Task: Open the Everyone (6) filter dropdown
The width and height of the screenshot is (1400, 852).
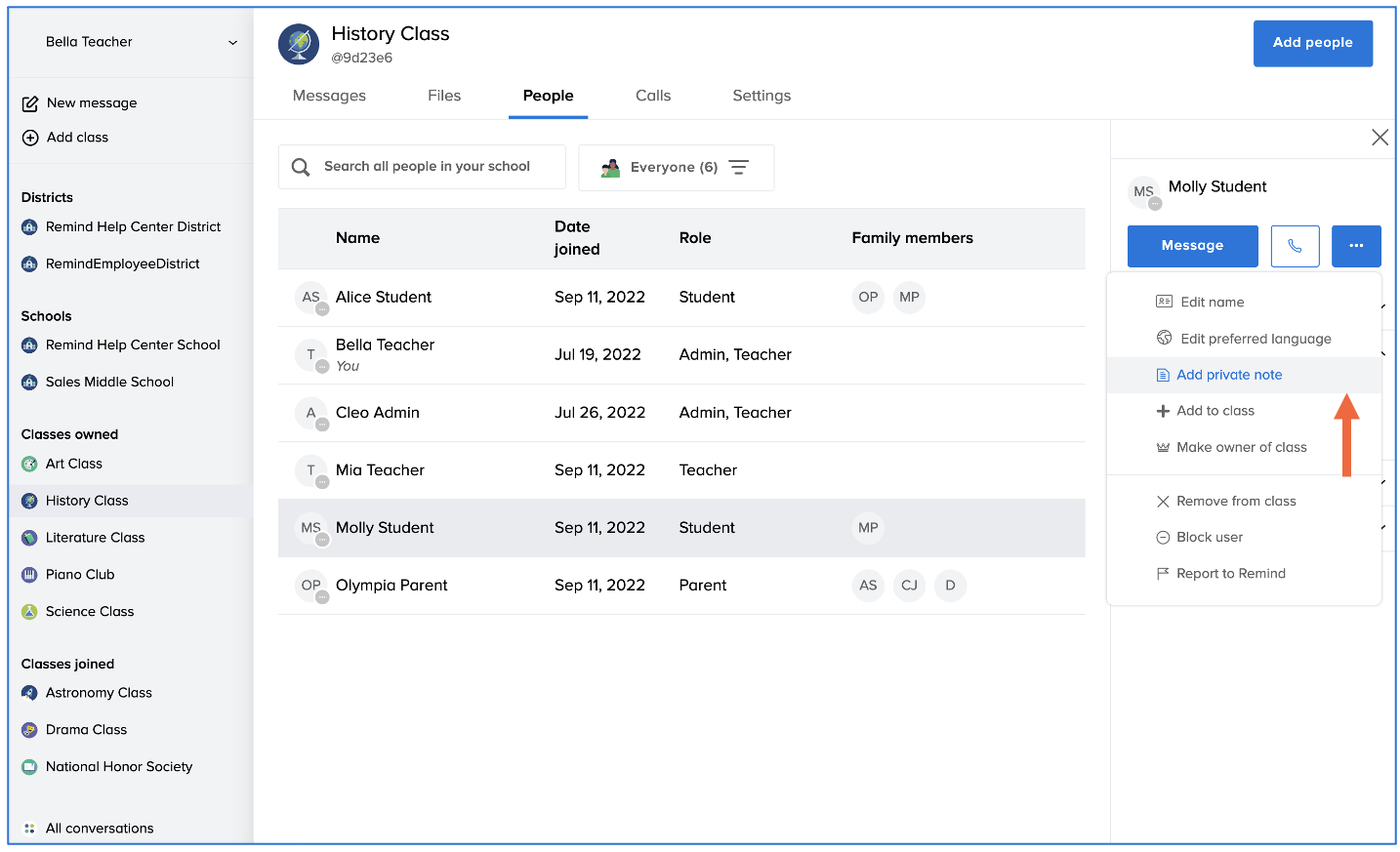Action: [676, 168]
